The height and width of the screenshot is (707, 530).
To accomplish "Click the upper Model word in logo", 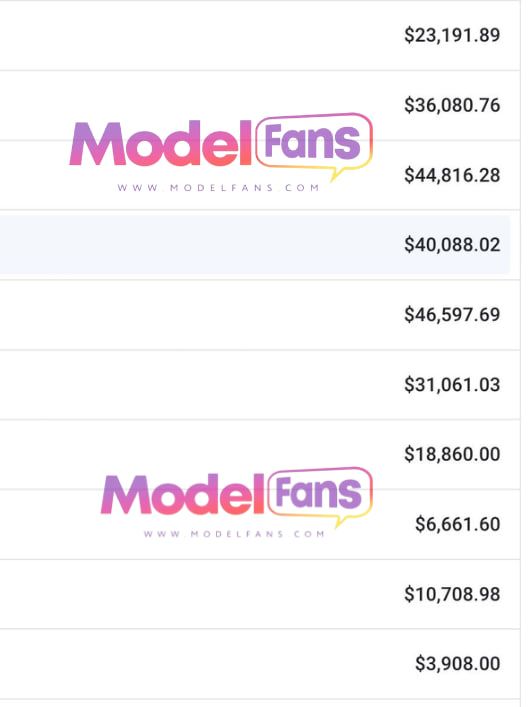I will [x=161, y=143].
